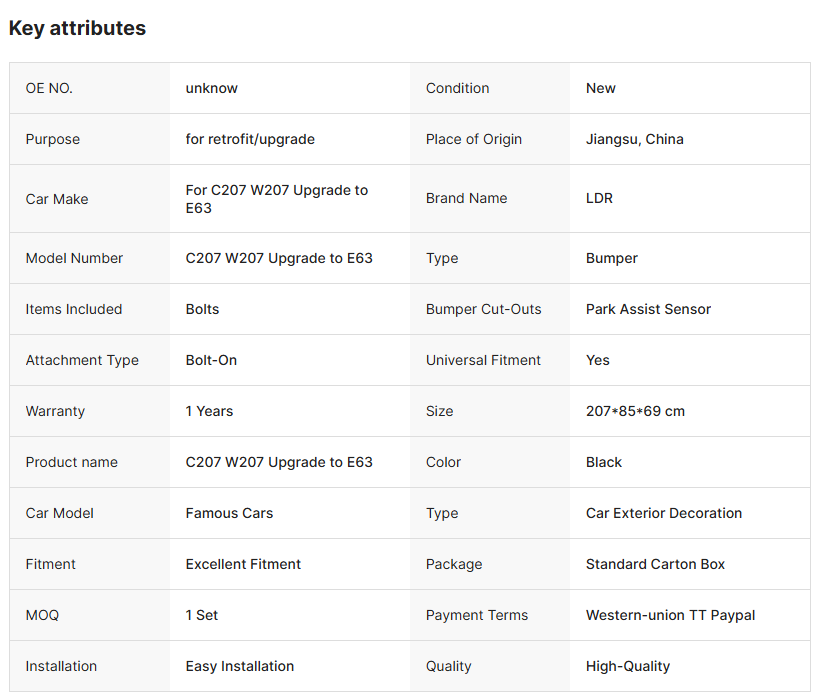Select the "LDR" brand name value
Viewport: 816px width, 696px height.
[x=599, y=198]
